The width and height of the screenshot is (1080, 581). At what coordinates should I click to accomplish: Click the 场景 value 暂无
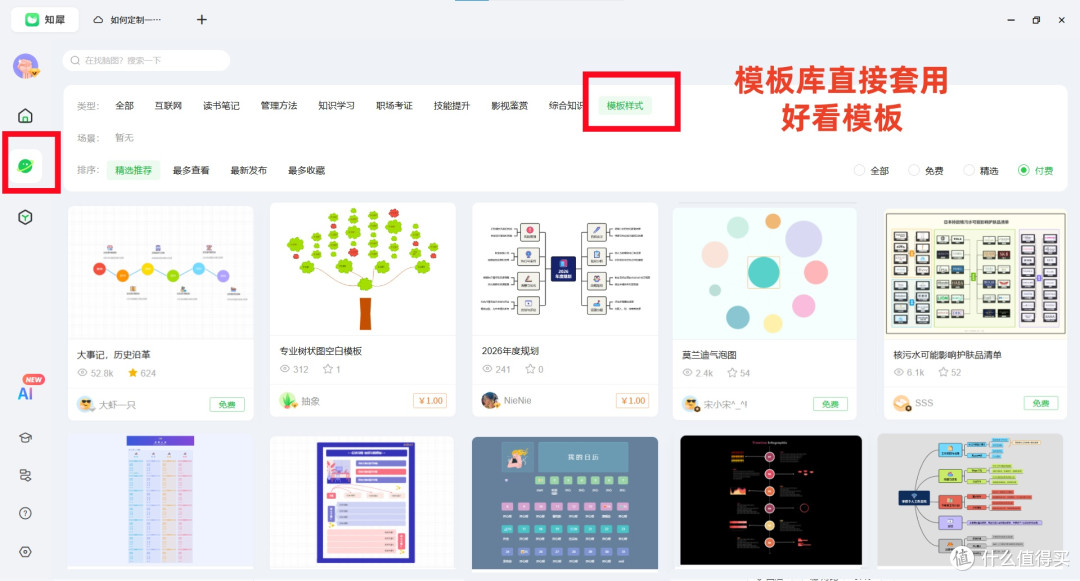click(124, 138)
